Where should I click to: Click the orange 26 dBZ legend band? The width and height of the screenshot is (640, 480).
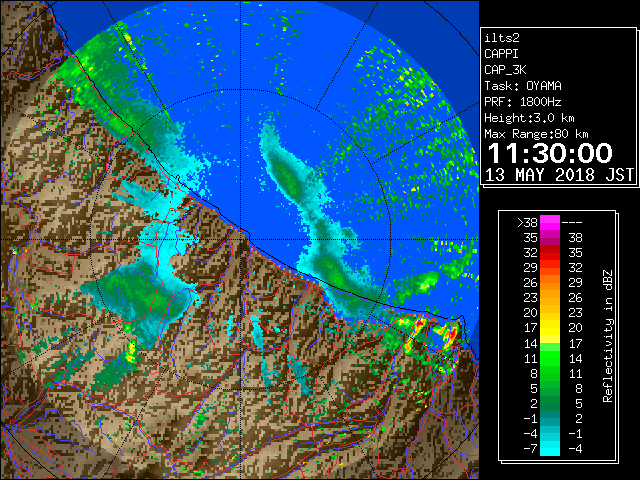pos(550,282)
